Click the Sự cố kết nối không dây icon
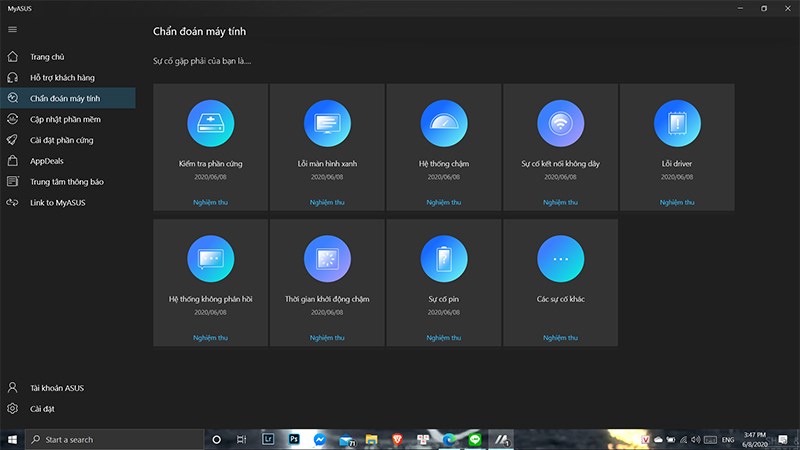The width and height of the screenshot is (800, 450). [x=561, y=124]
